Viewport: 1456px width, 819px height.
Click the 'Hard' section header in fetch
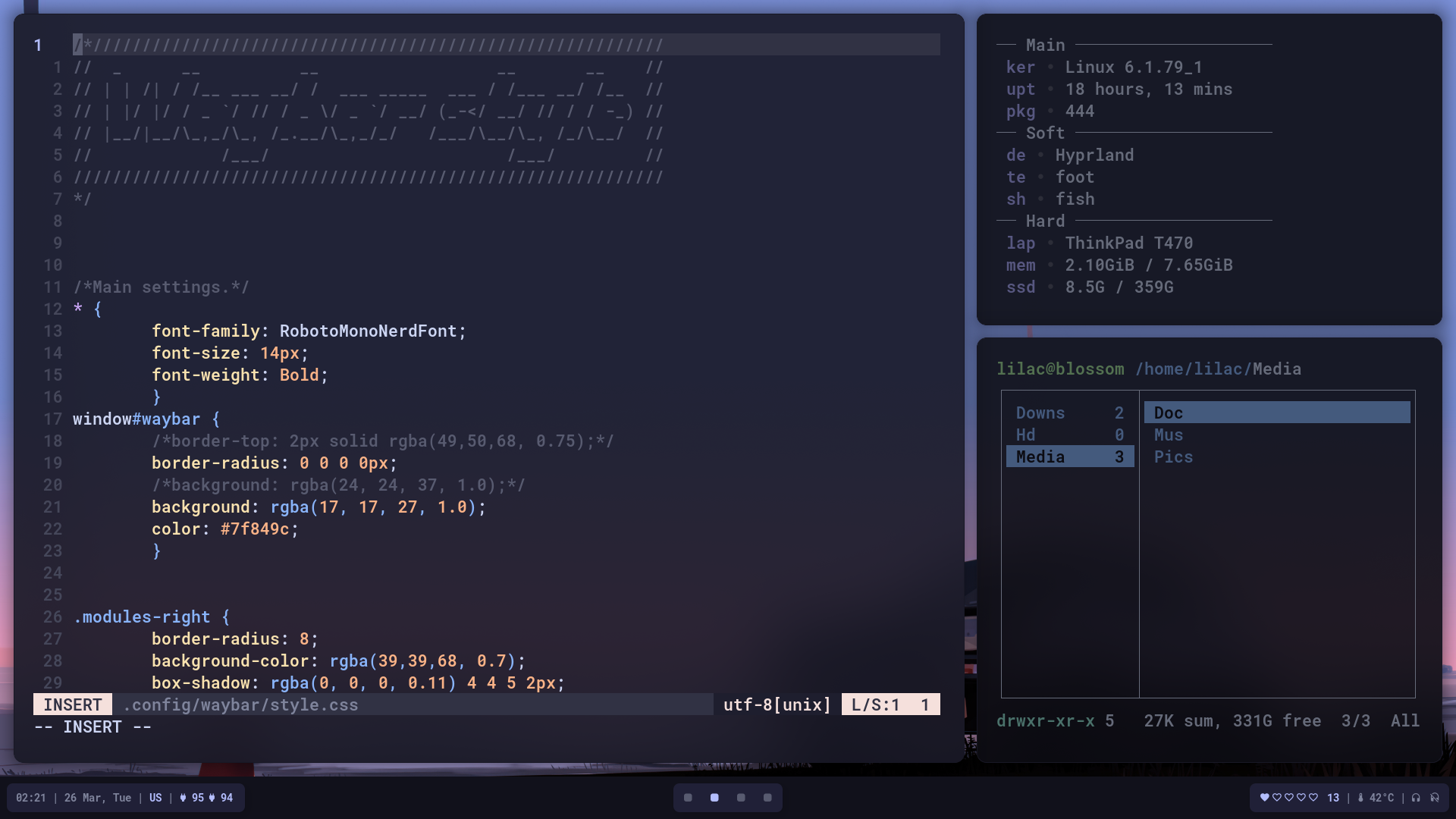[x=1045, y=221]
